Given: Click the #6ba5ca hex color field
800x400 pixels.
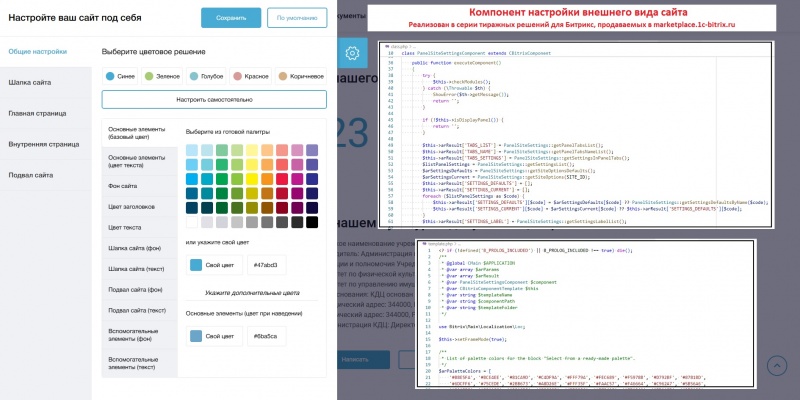Looking at the screenshot, I should 267,337.
